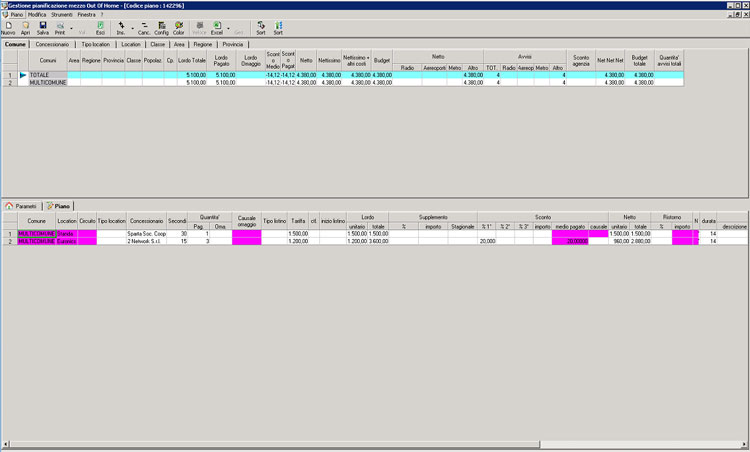Click the Print toolbar icon
The image size is (750, 452).
[x=60, y=27]
